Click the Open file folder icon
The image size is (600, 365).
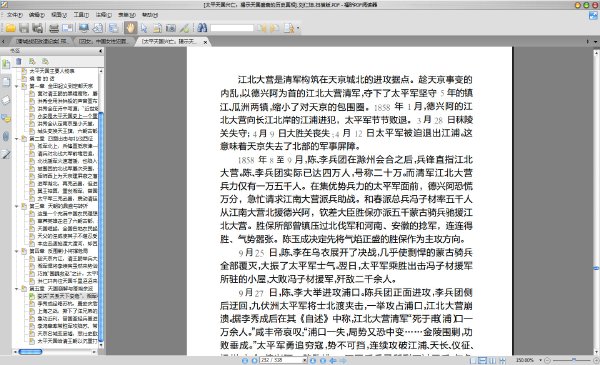(x=10, y=28)
